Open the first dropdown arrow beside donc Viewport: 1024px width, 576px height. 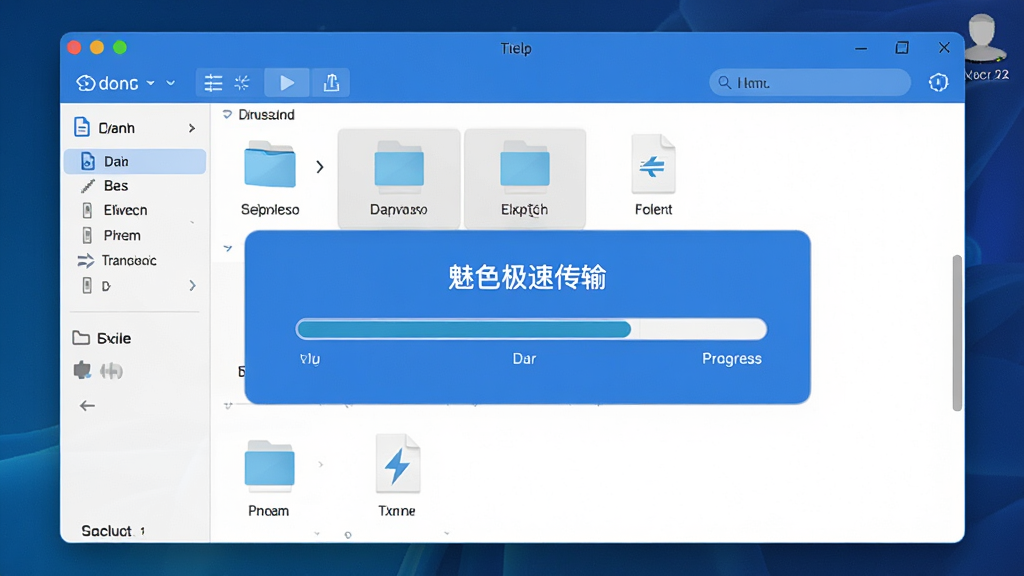coord(151,84)
